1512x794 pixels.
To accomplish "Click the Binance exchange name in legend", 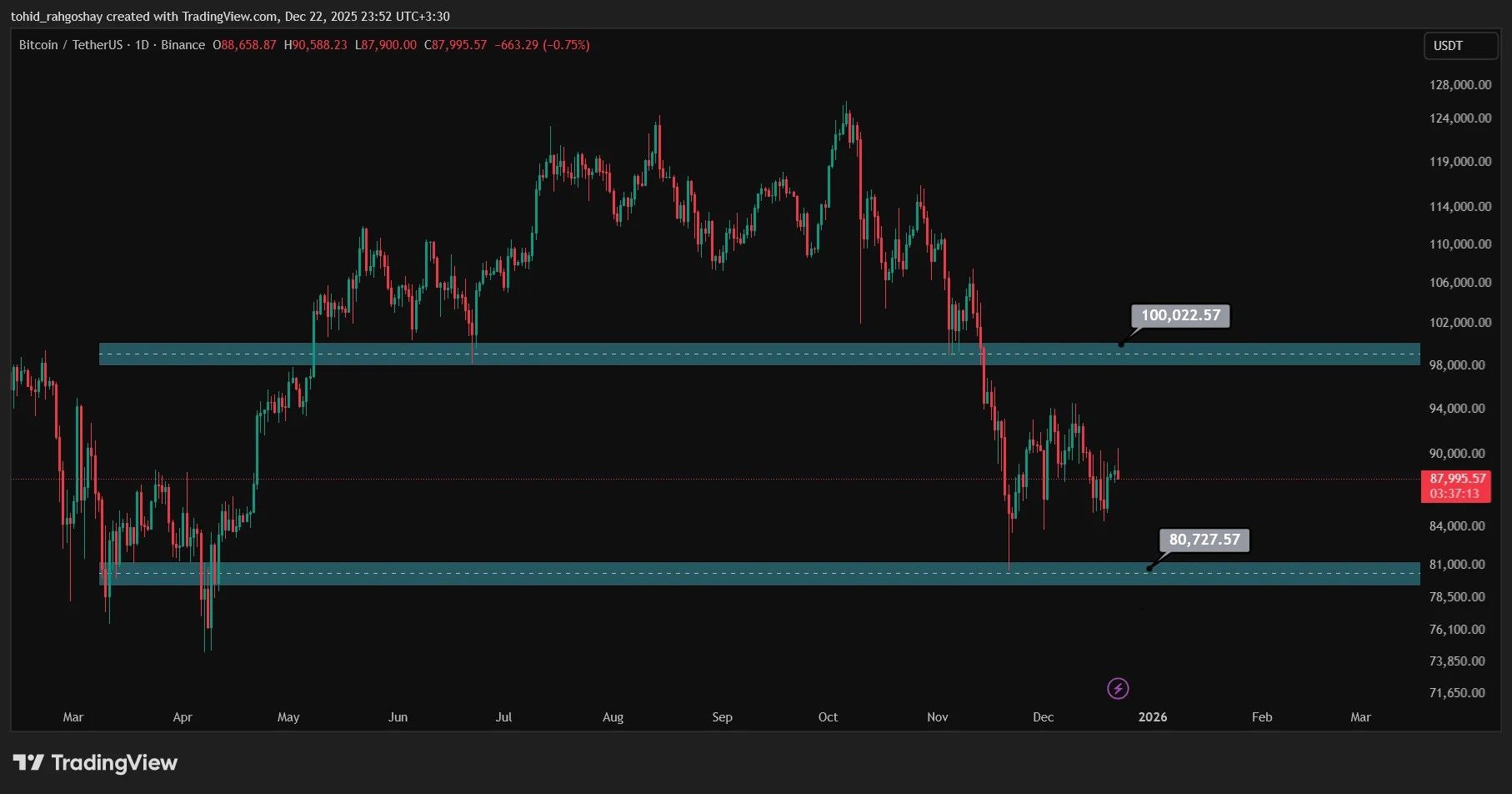I will 183,45.
